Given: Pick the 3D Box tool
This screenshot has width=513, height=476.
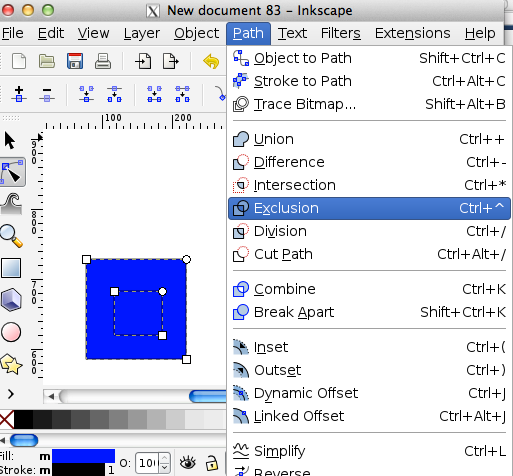Looking at the screenshot, I should click(x=11, y=300).
